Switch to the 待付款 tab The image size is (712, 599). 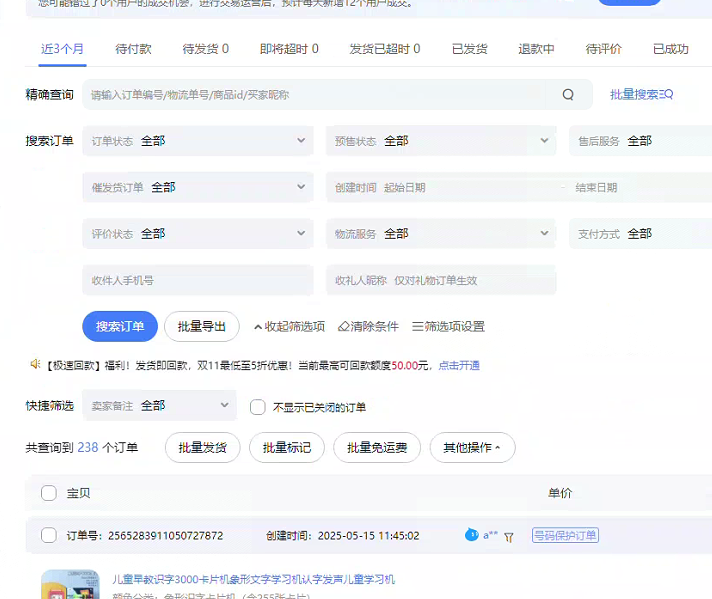[x=133, y=49]
